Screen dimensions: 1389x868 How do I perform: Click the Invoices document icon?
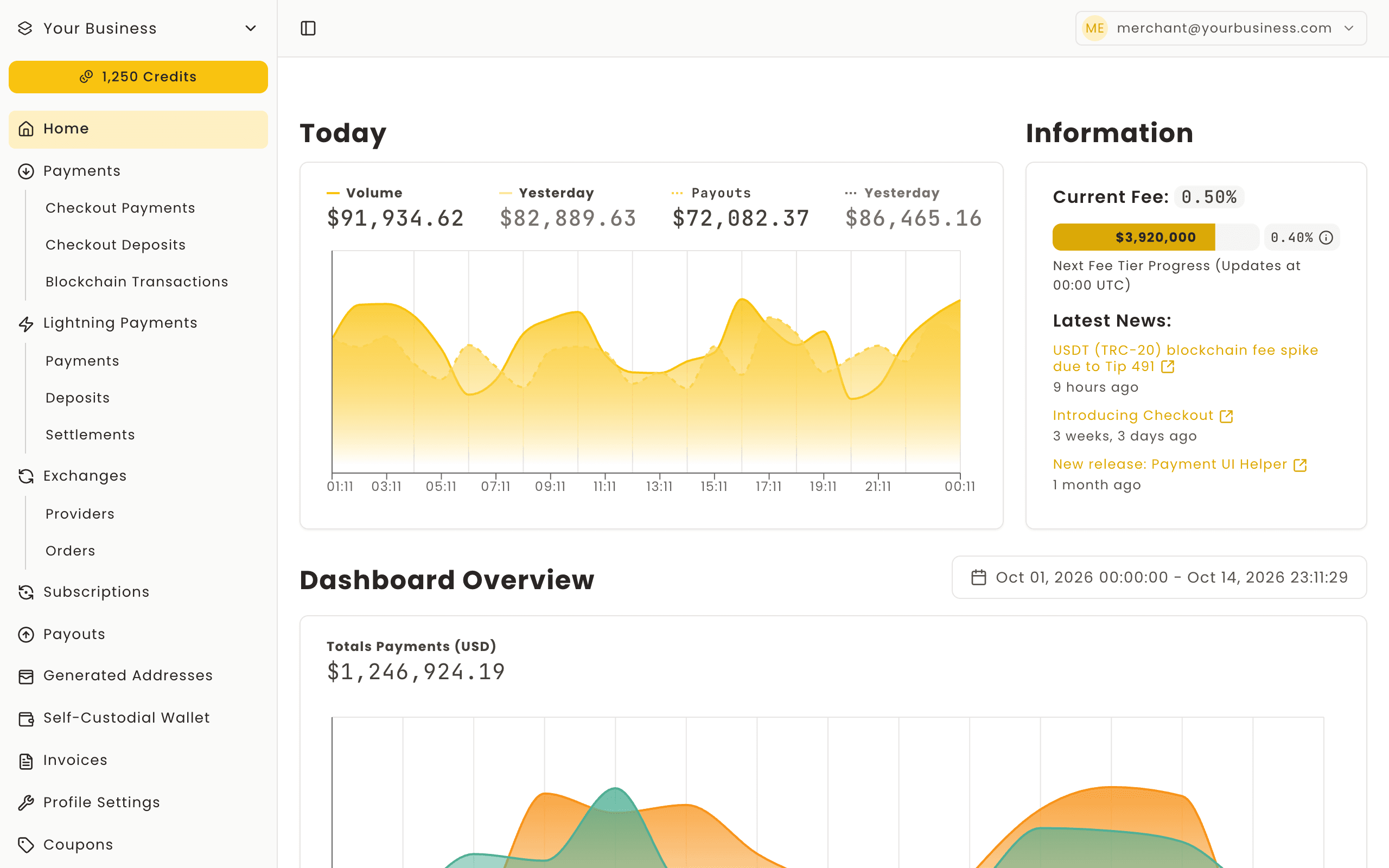click(x=26, y=761)
